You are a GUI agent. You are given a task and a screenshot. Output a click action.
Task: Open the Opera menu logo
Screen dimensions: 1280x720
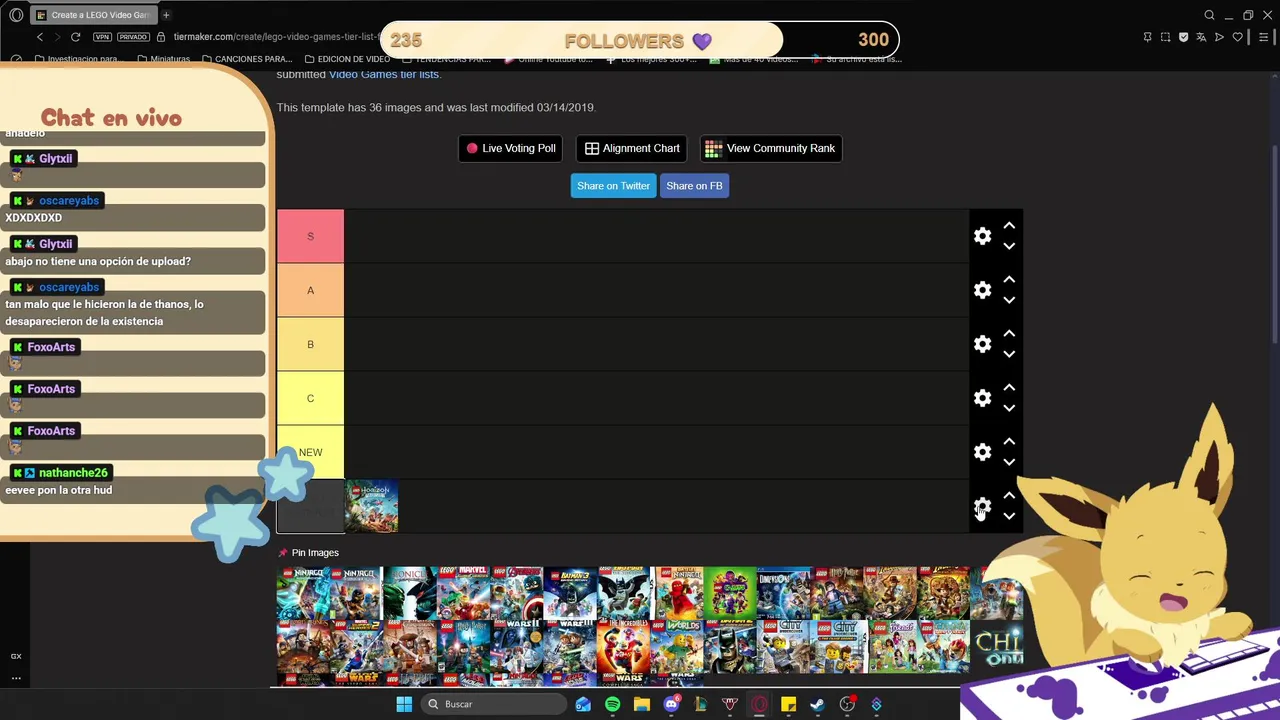(x=16, y=15)
